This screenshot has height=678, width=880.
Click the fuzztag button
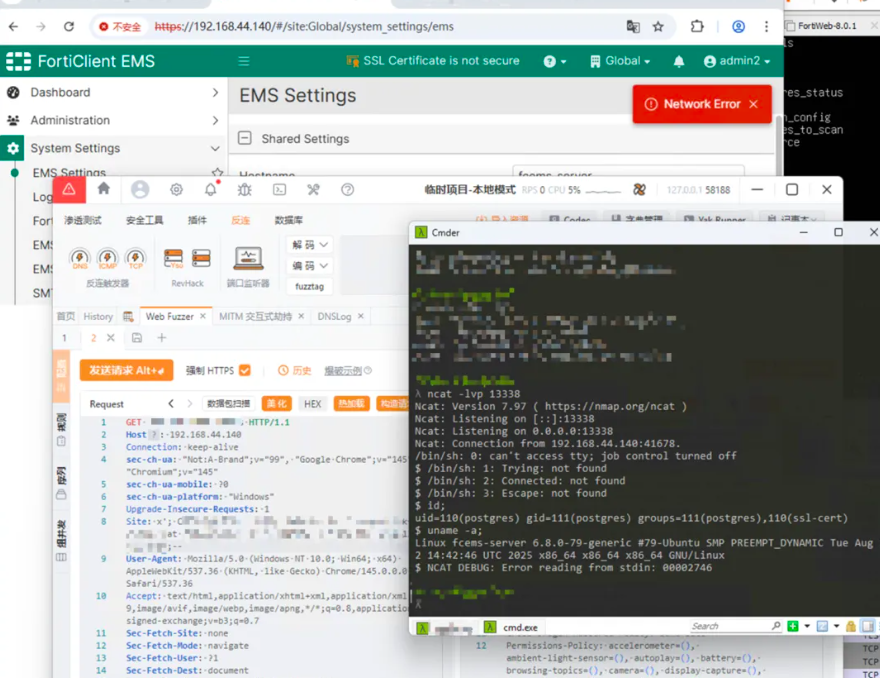pyautogui.click(x=309, y=286)
